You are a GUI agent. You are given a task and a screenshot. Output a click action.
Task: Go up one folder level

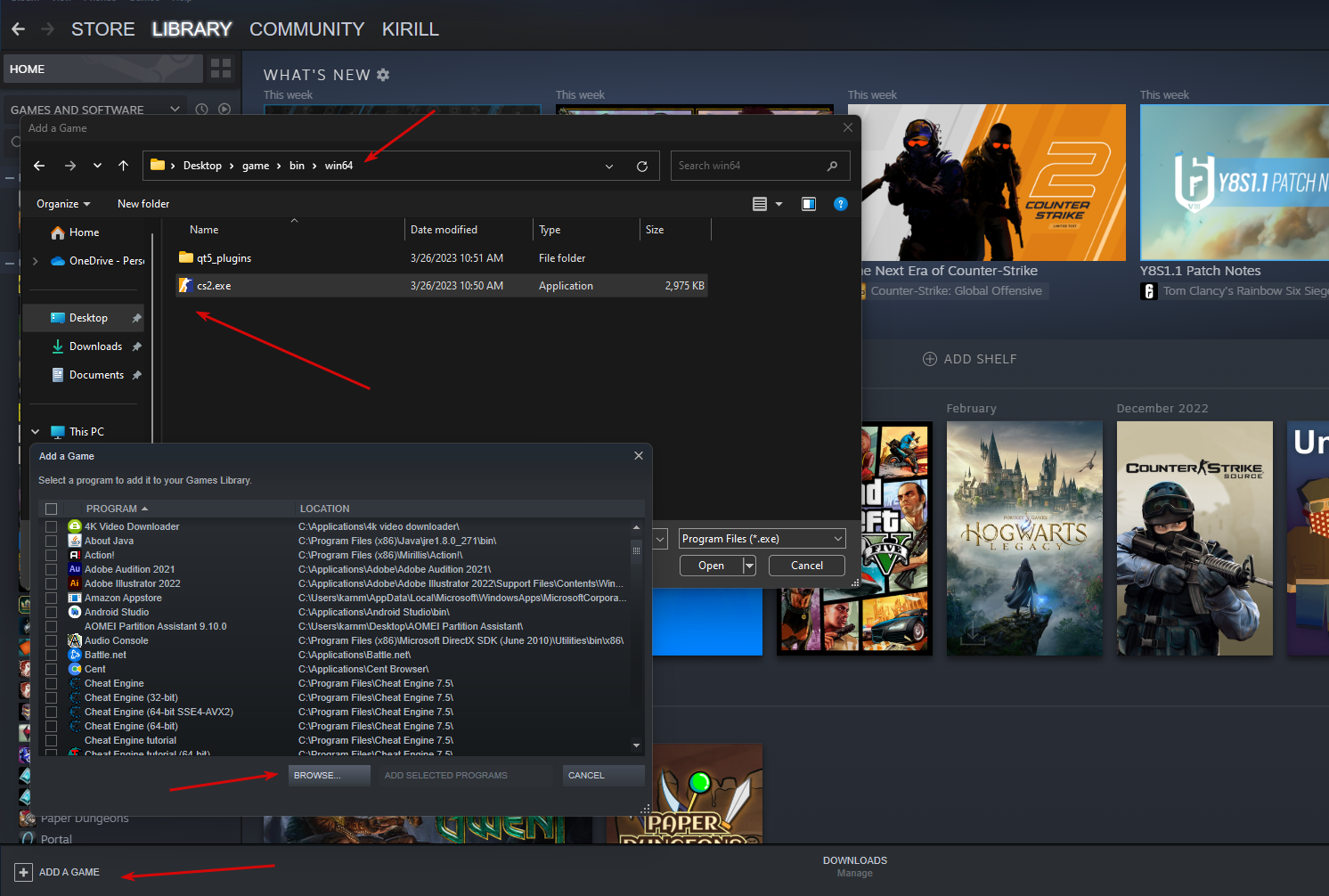coord(123,166)
